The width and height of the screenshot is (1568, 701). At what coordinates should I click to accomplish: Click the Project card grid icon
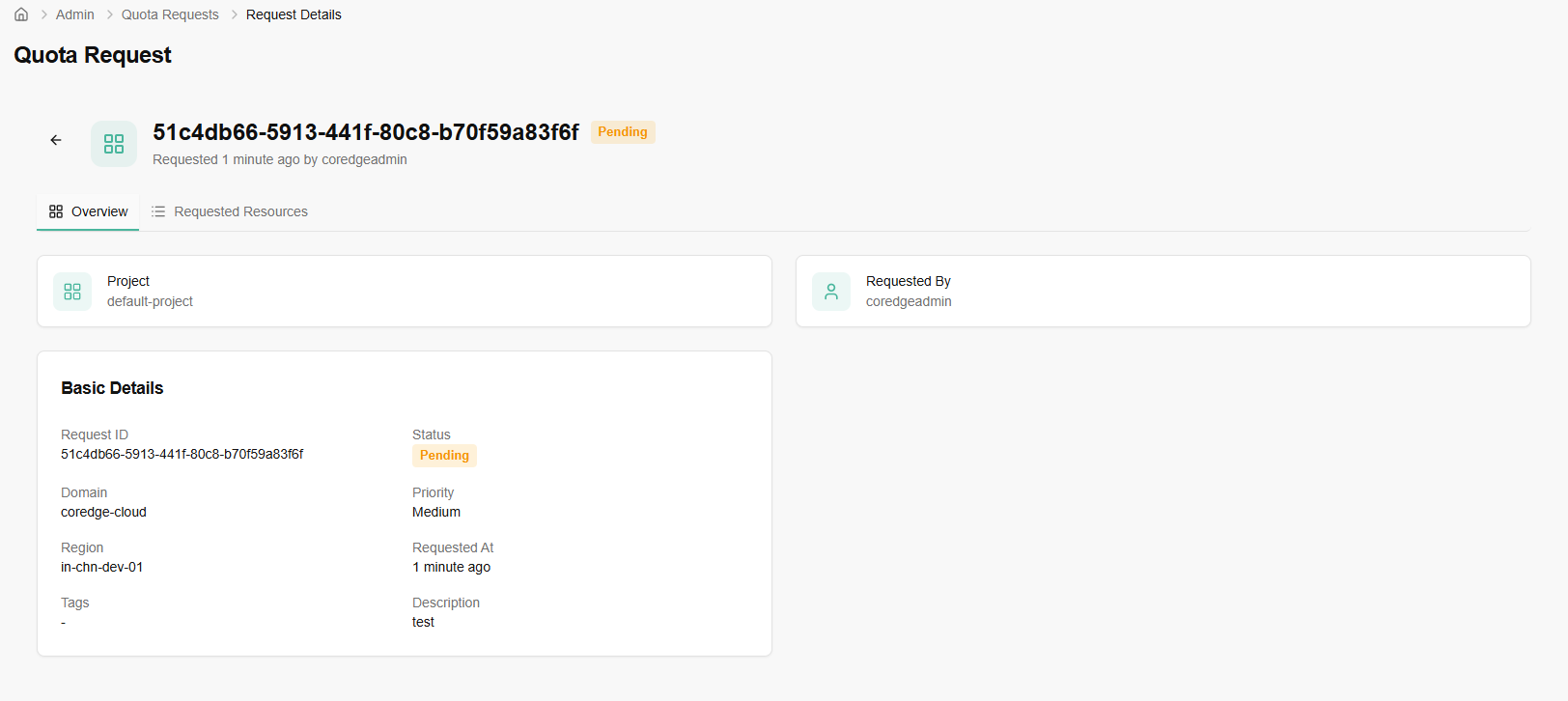point(72,292)
